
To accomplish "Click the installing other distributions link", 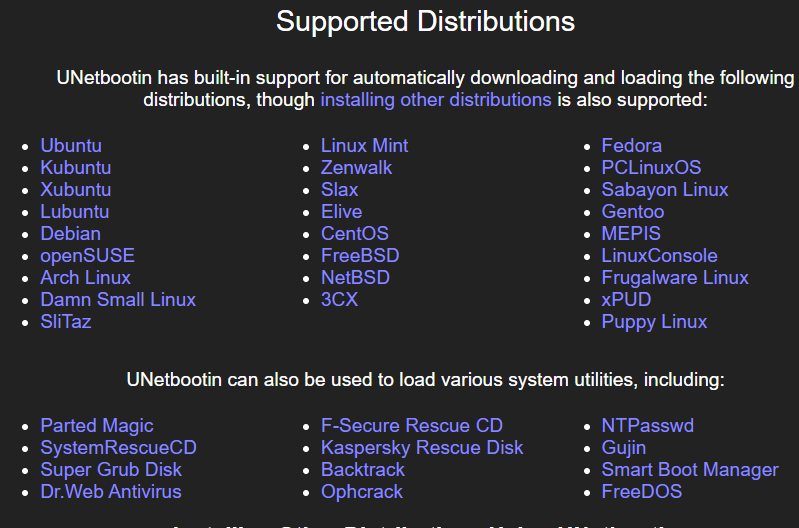I will (x=435, y=100).
